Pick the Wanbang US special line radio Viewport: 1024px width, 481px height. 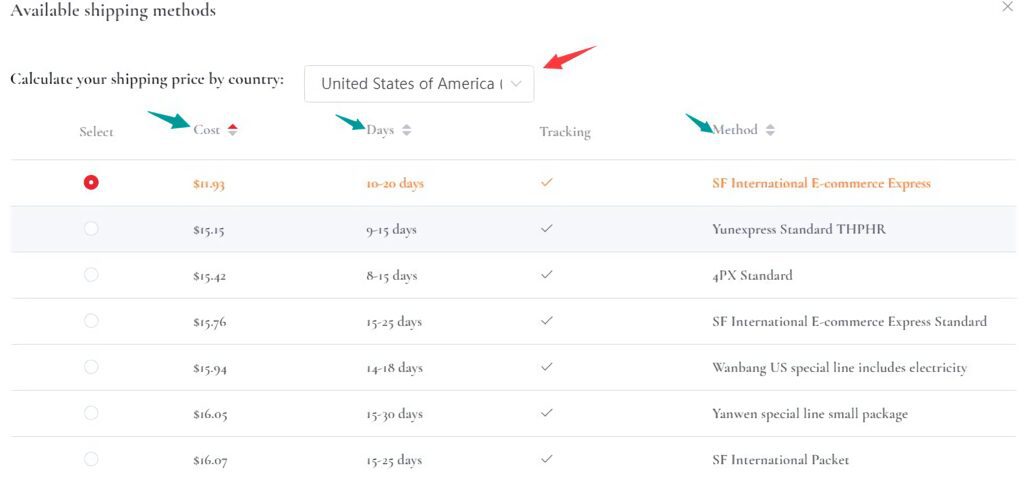pos(91,367)
